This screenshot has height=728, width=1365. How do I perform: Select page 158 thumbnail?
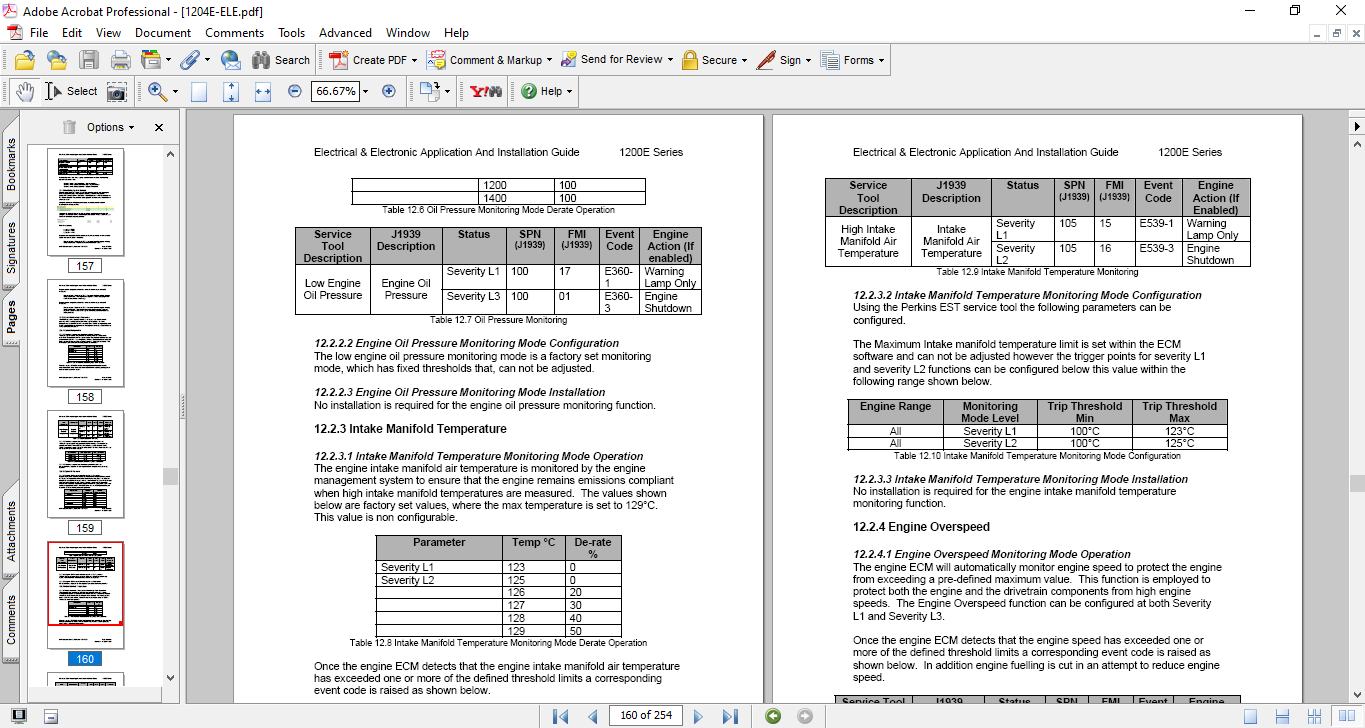point(86,334)
